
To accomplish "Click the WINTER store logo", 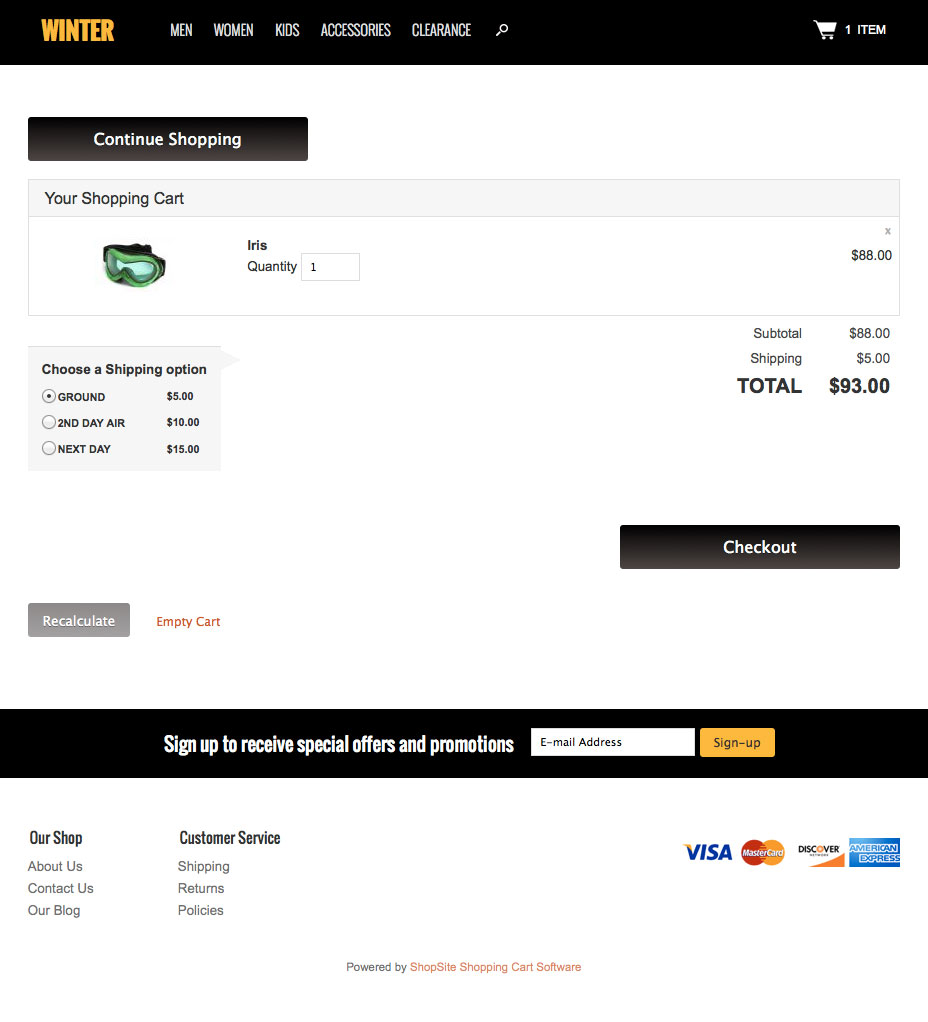I will [x=78, y=31].
